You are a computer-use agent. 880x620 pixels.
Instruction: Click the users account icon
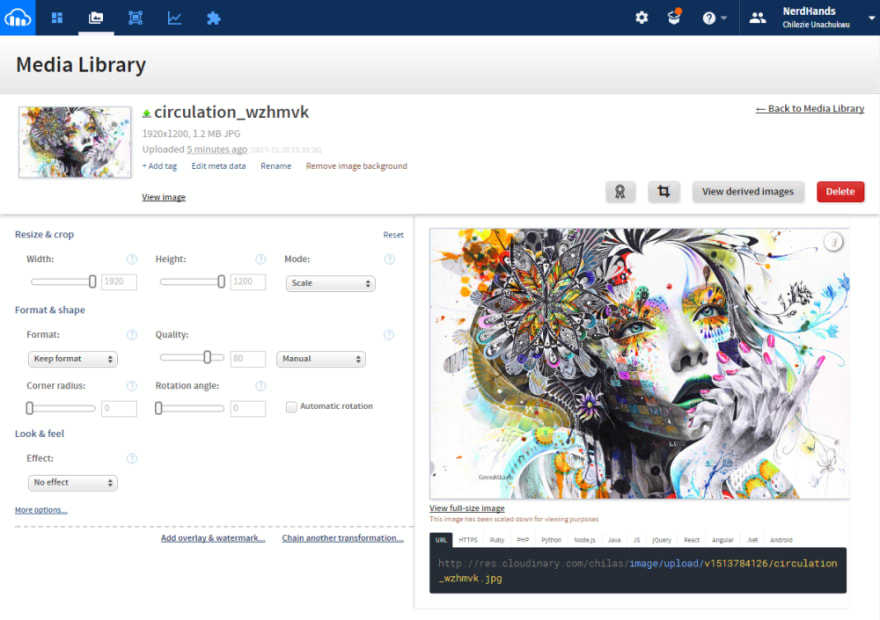757,18
